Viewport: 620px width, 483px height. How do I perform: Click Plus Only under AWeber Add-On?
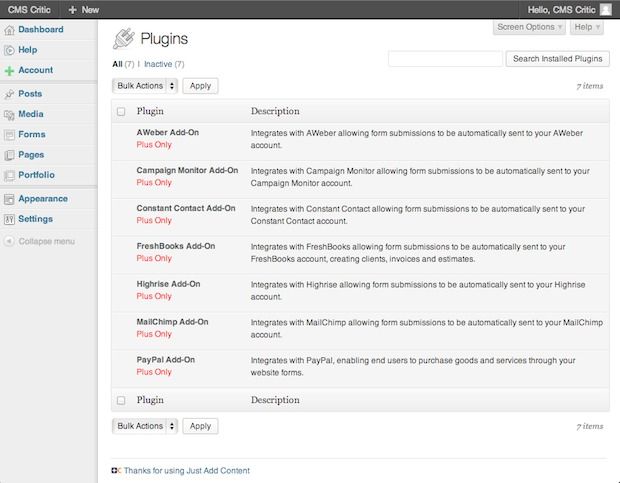click(x=154, y=145)
